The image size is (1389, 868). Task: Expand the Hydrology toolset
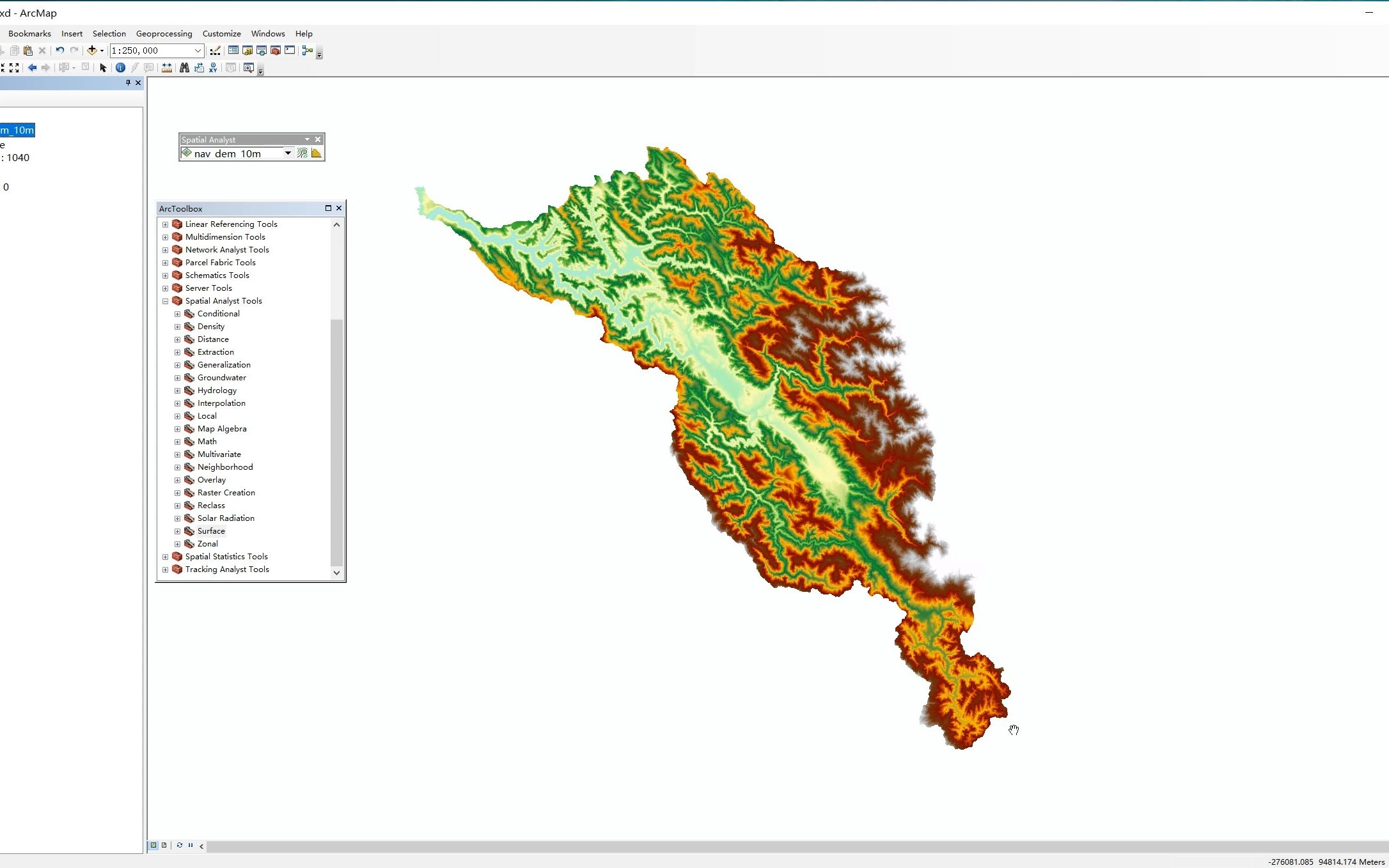[x=178, y=391]
